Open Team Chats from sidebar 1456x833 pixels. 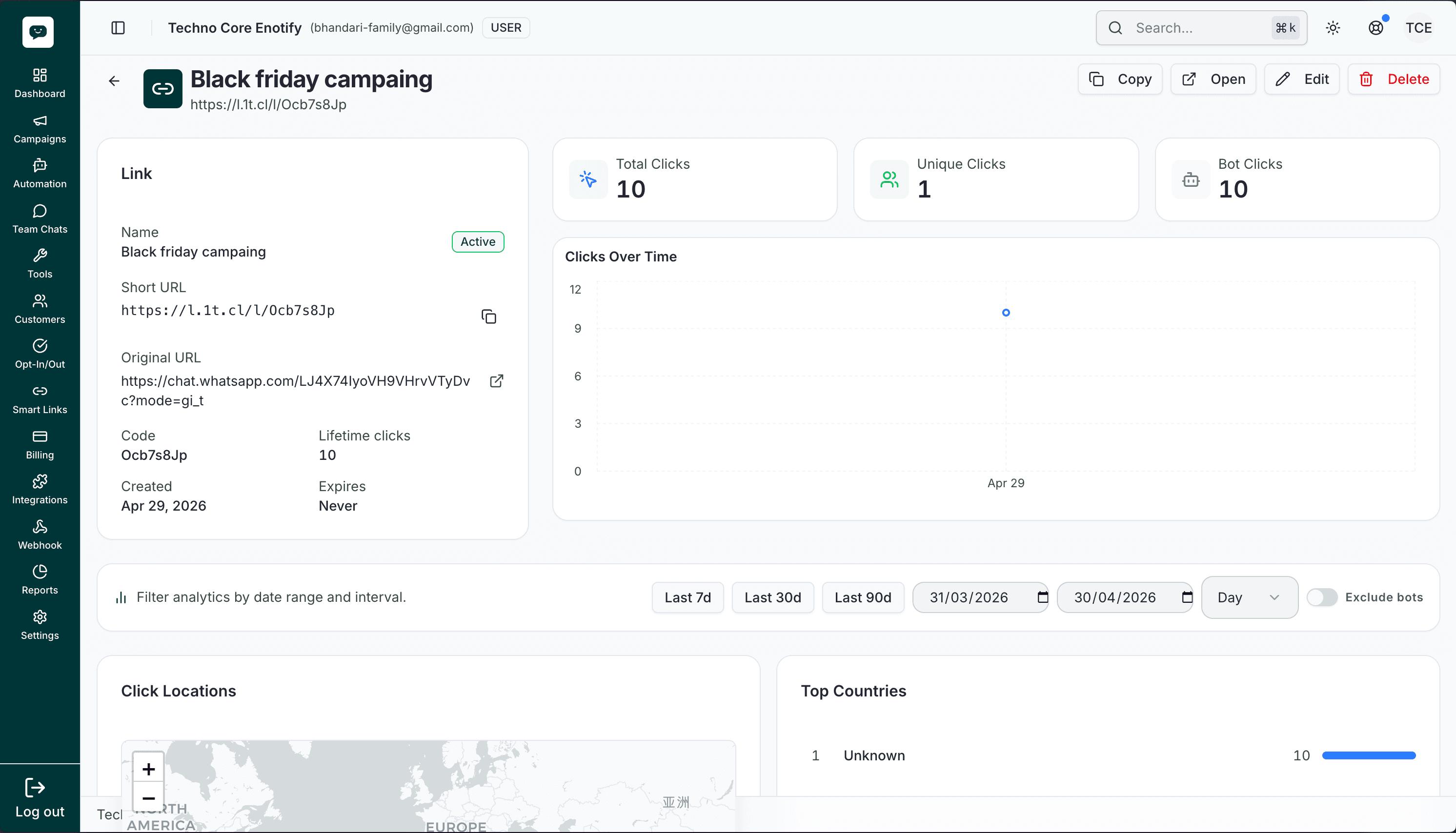[x=40, y=218]
